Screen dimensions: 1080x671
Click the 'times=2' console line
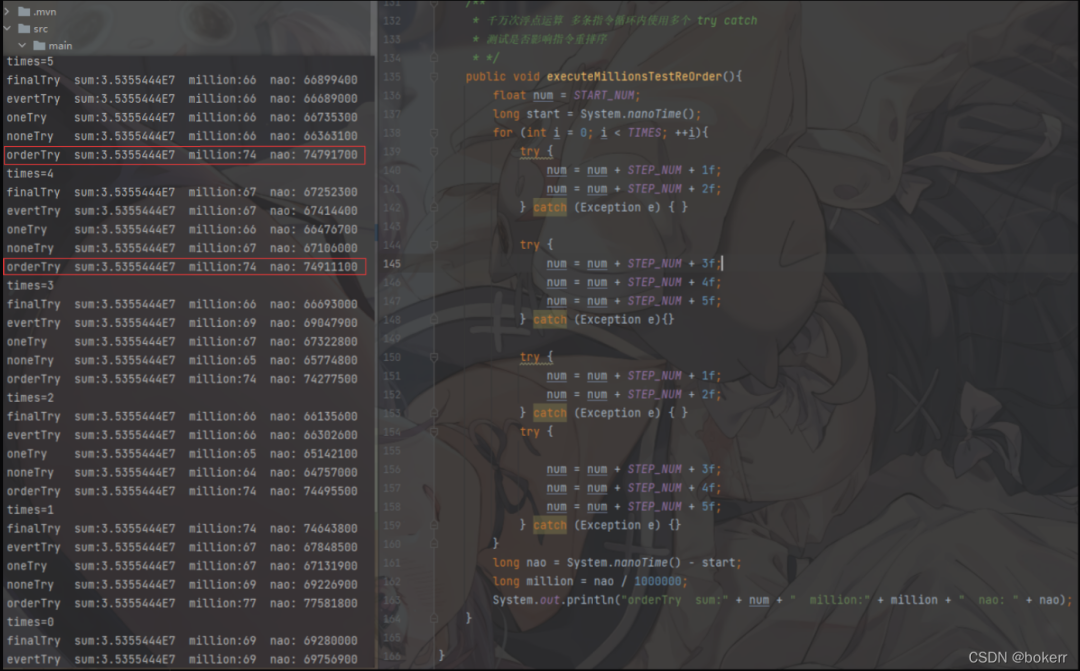pyautogui.click(x=30, y=398)
